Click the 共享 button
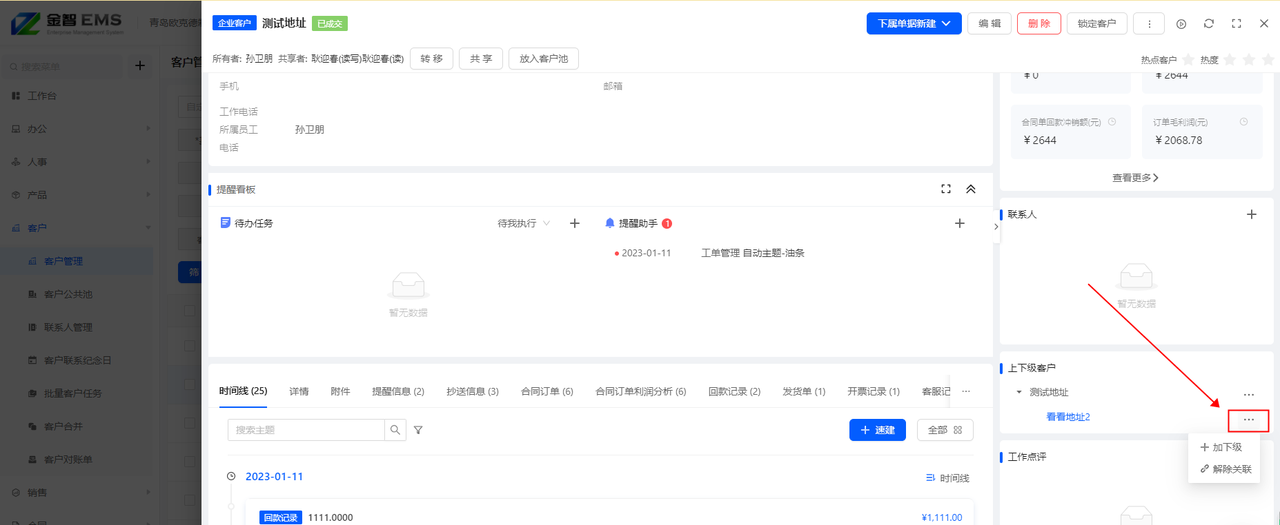Viewport: 1280px width, 525px height. click(x=481, y=59)
